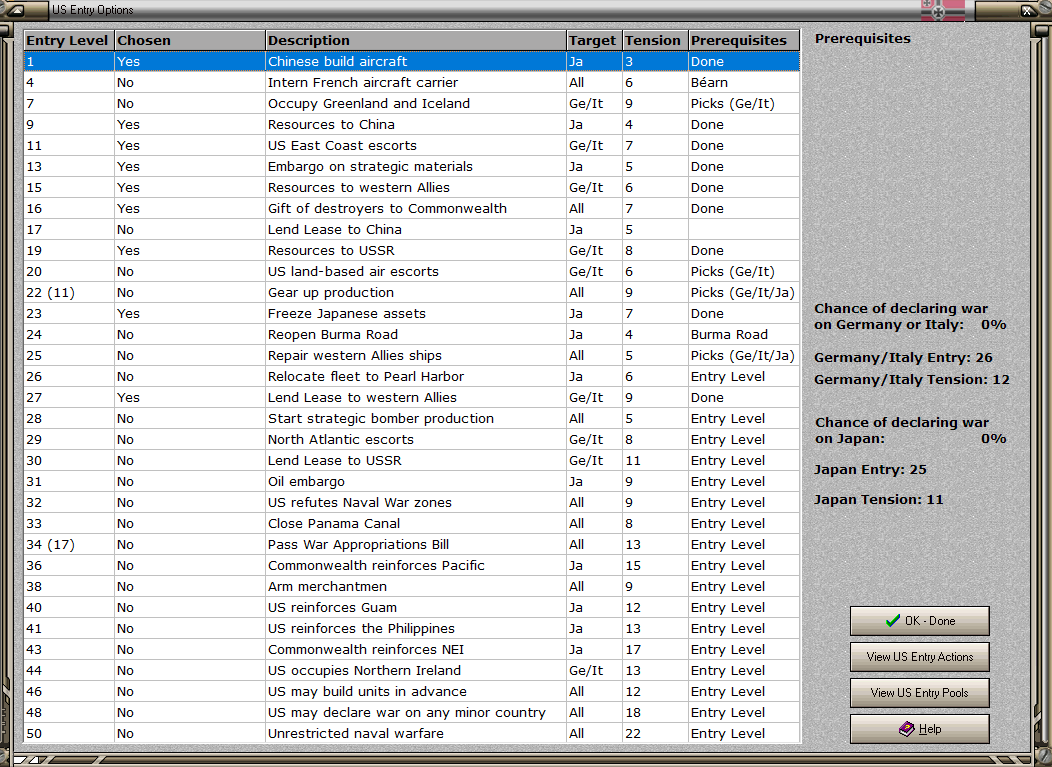The height and width of the screenshot is (767, 1052).
Task: Click the system menu icon at title bar left
Action: [x=16, y=10]
